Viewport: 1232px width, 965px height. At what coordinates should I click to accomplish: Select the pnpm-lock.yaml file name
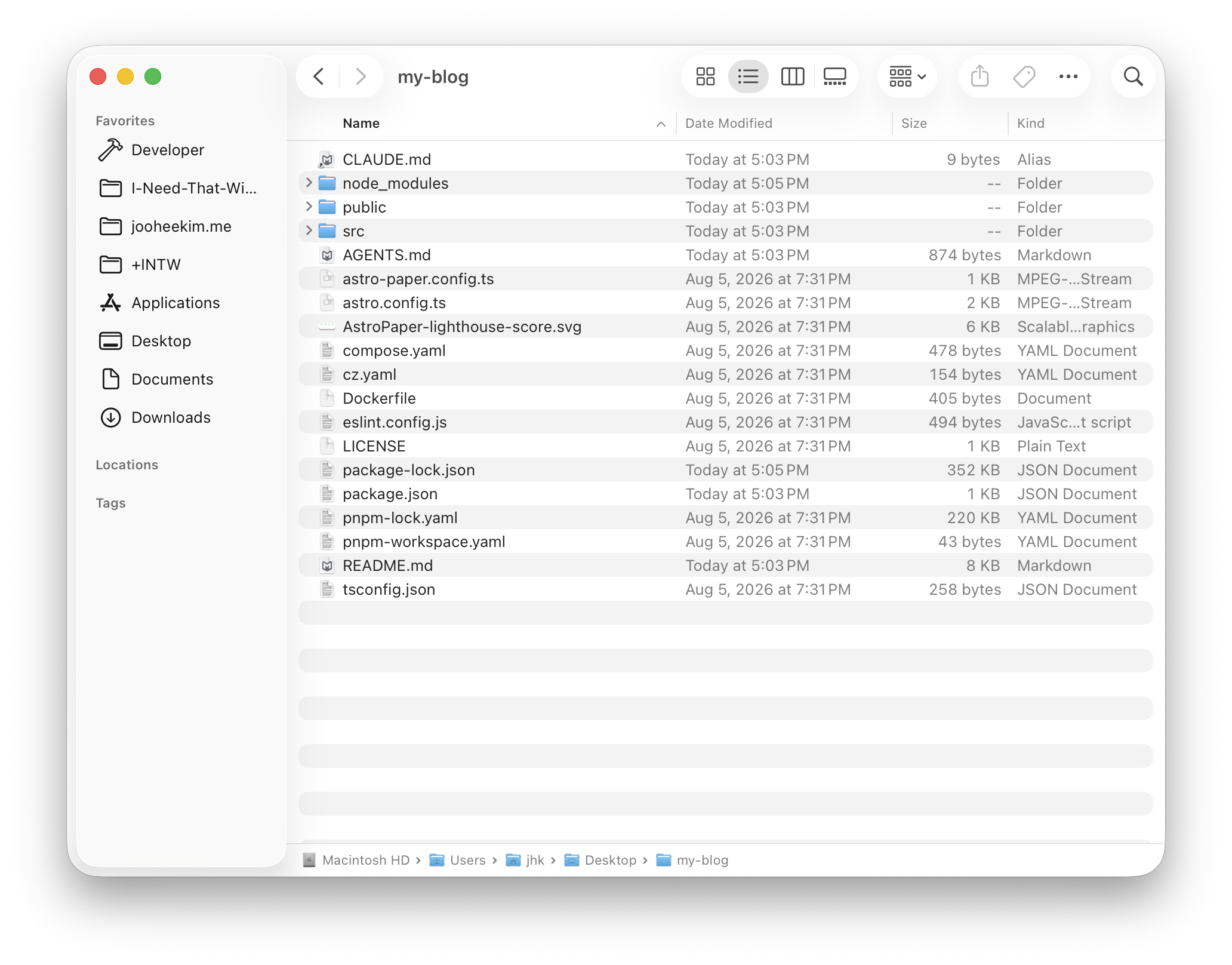click(x=400, y=518)
